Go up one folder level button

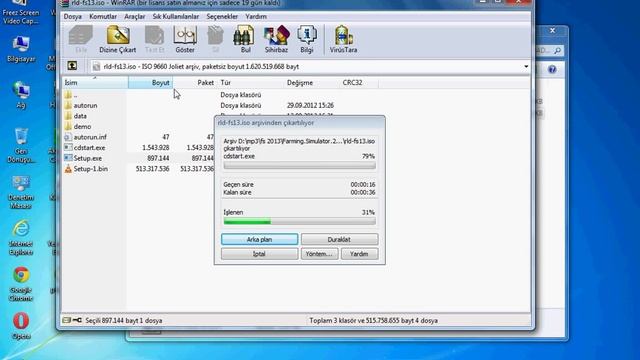[72, 66]
